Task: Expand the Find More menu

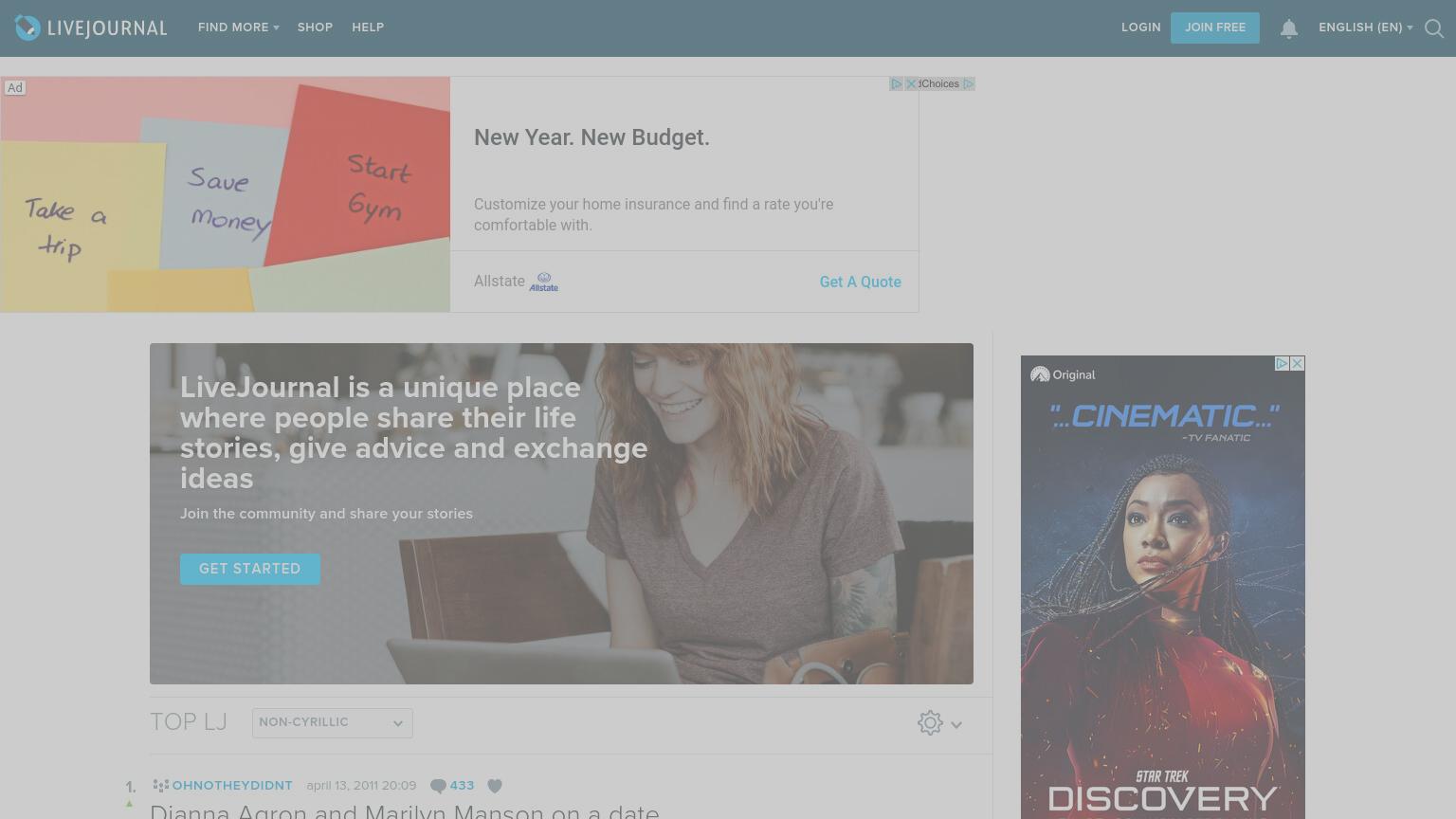Action: 239,27
